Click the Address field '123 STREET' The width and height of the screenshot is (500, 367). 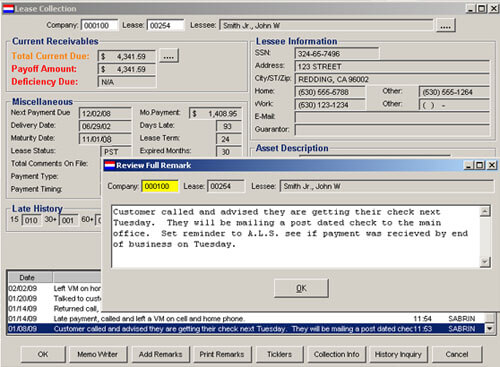click(x=392, y=66)
